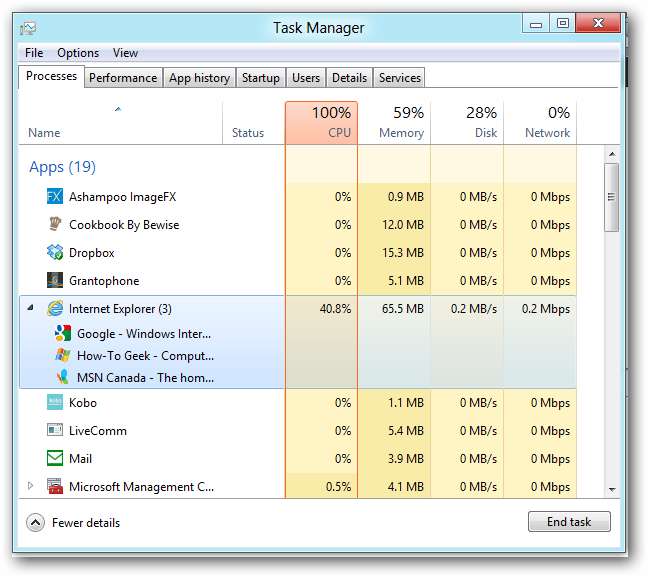The image size is (650, 577).
Task: Click the Google tab favicon
Action: pyautogui.click(x=63, y=333)
